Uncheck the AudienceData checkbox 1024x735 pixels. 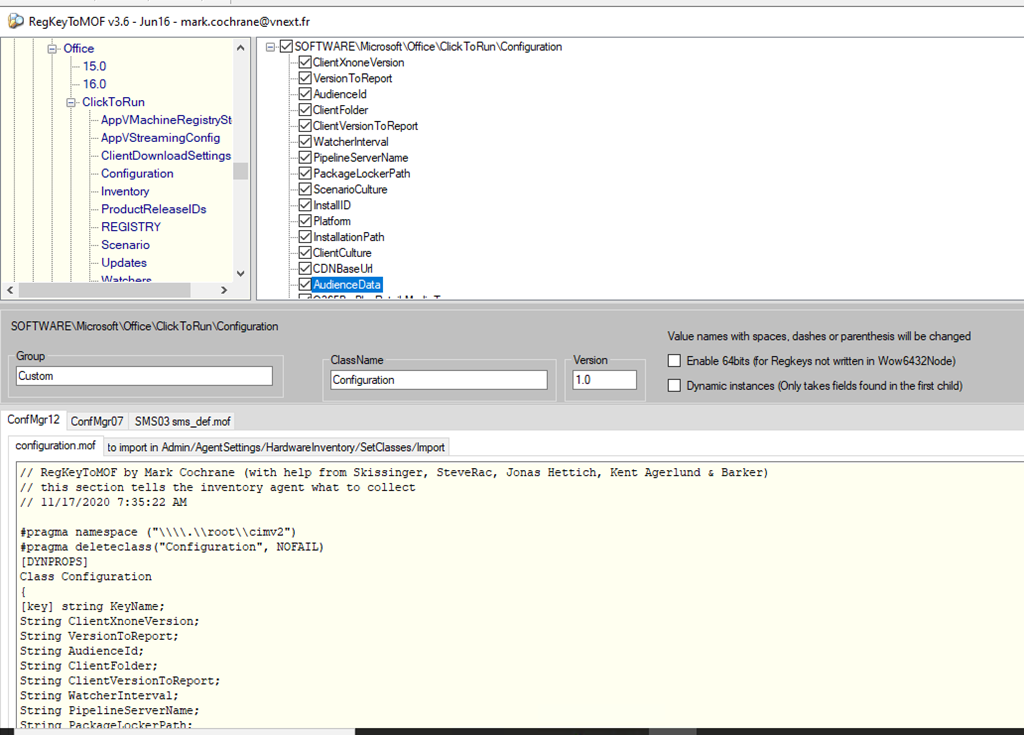click(305, 284)
